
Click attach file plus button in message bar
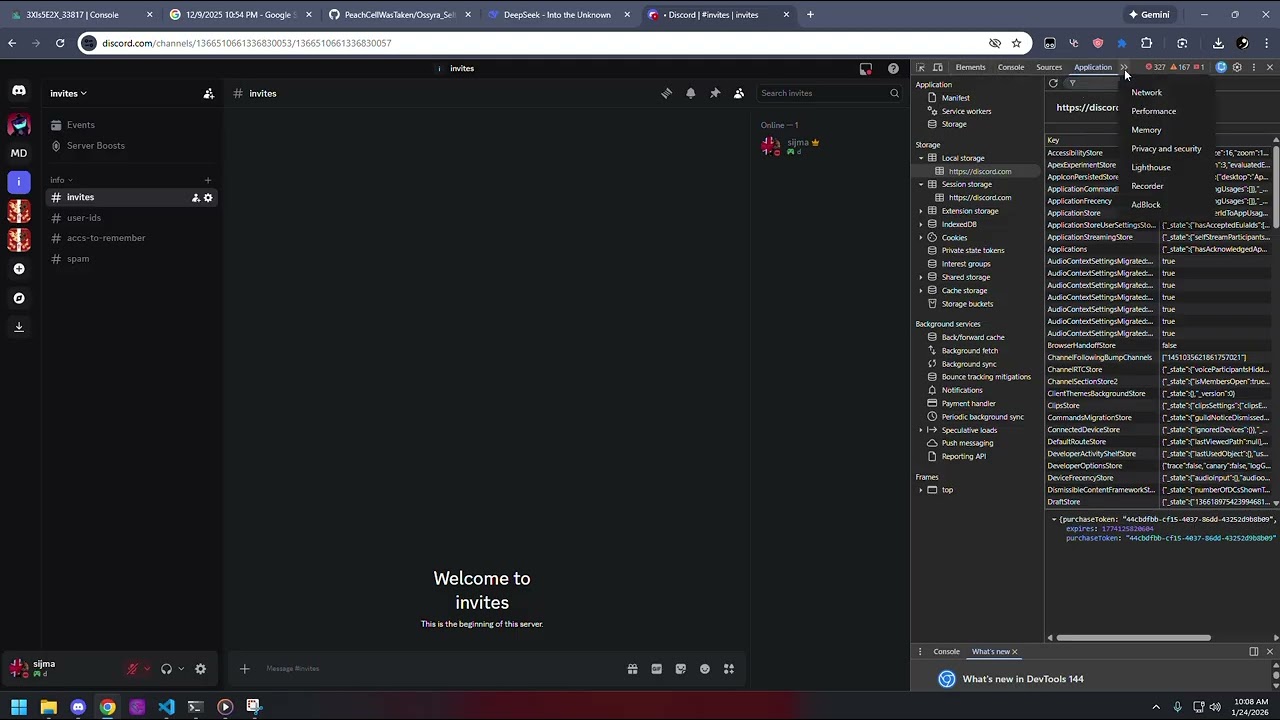coord(244,669)
